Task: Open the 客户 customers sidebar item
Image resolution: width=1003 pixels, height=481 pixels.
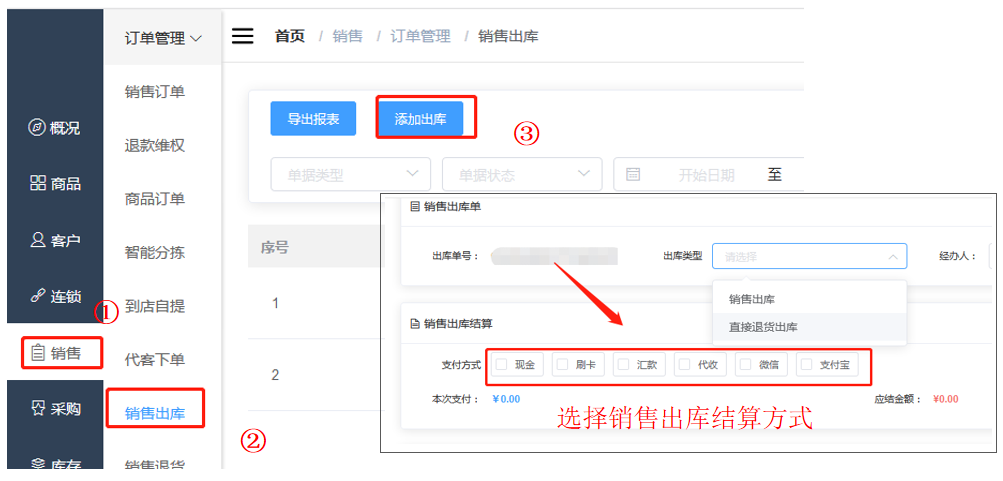Action: point(54,240)
